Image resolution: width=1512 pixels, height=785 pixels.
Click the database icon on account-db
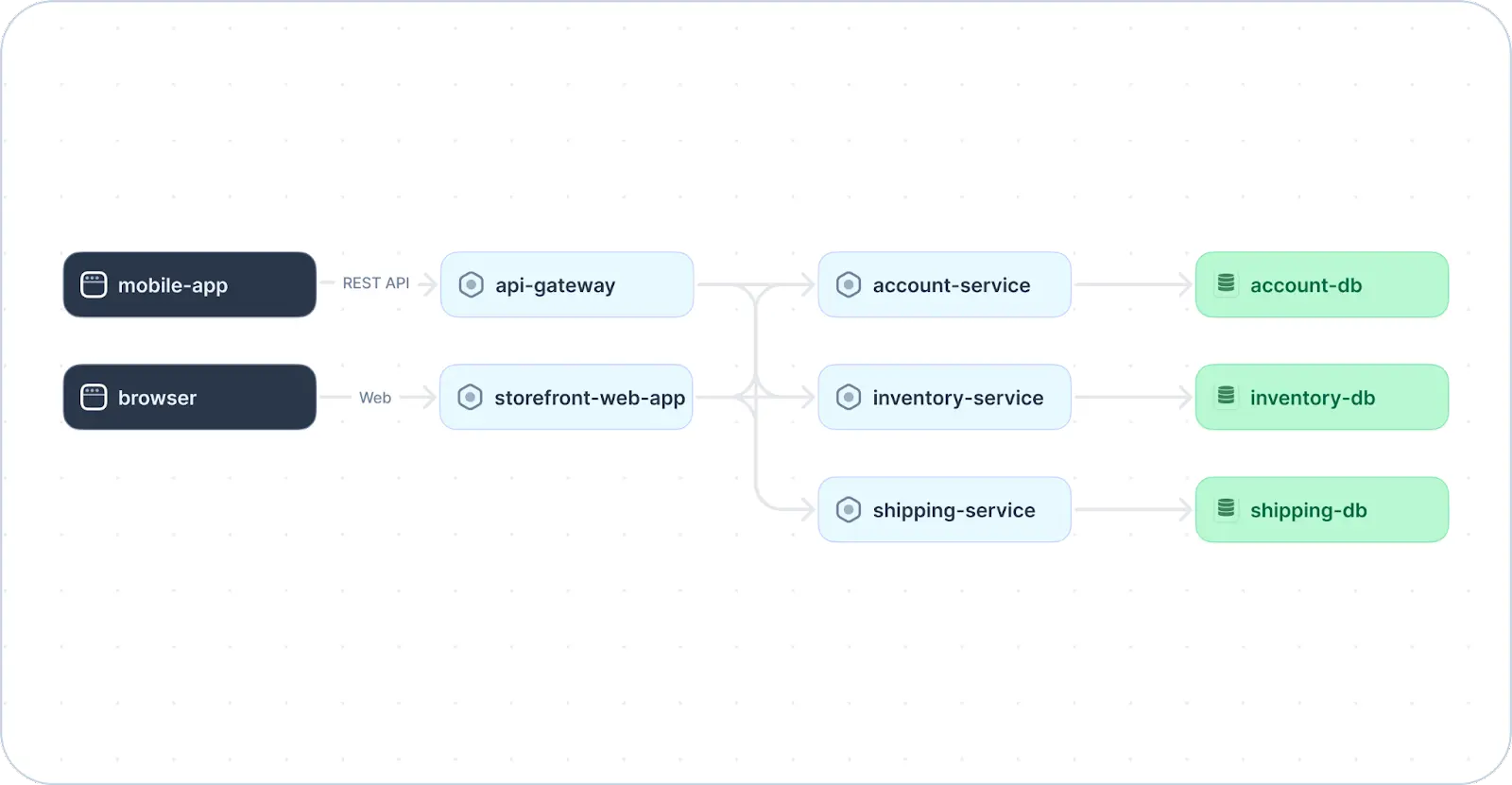point(1226,283)
